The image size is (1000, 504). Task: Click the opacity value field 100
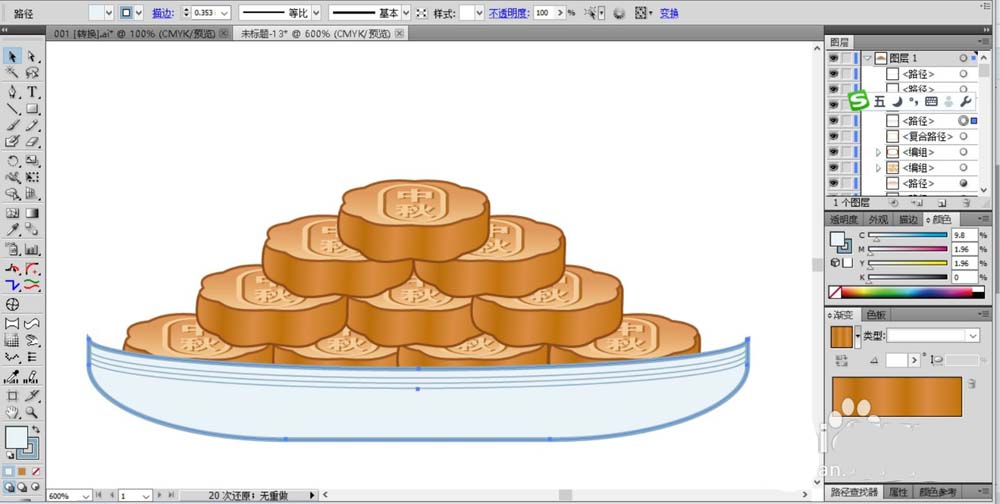tap(544, 13)
